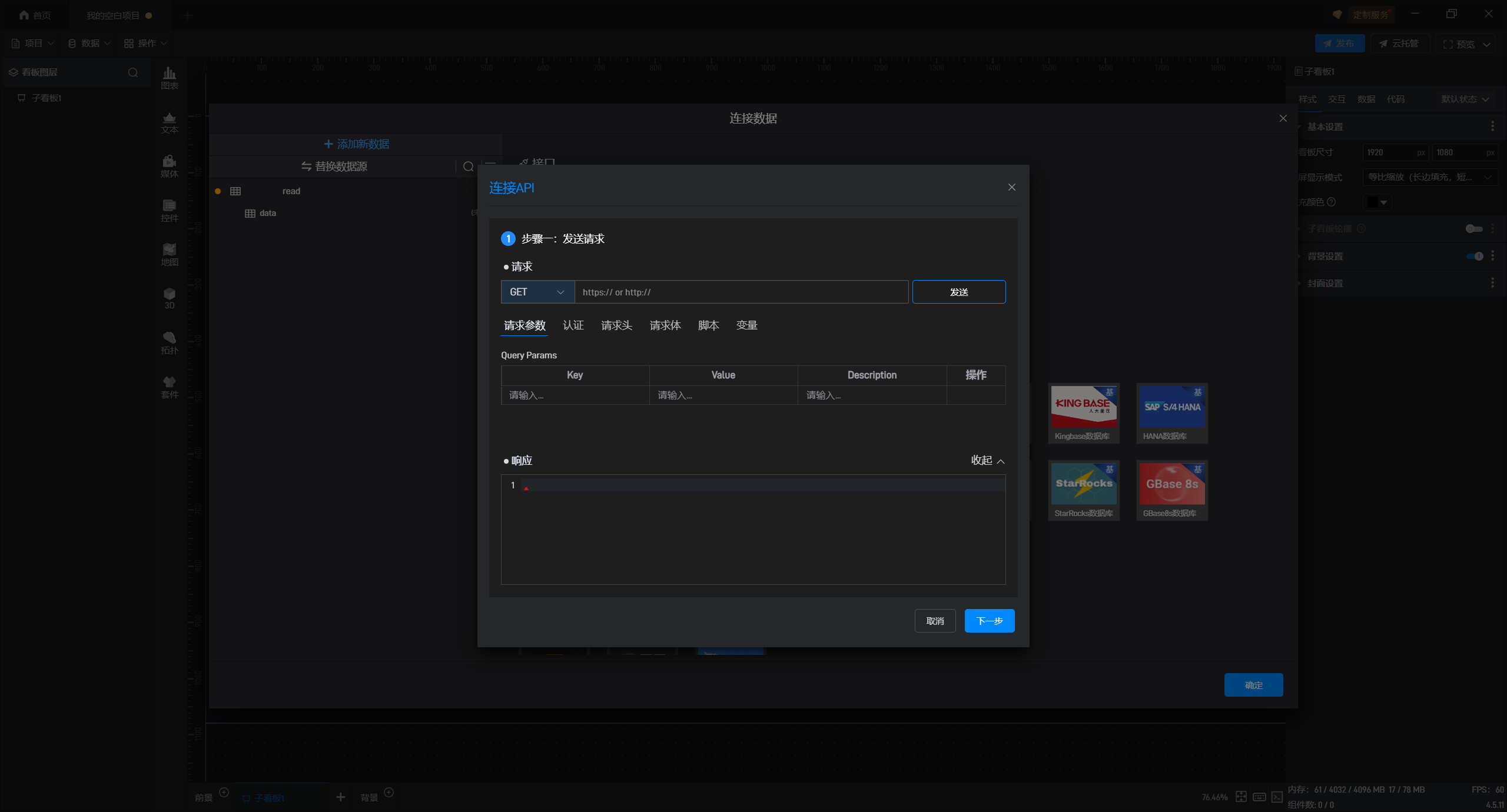Open the GET request method dropdown
This screenshot has height=812, width=1507.
coord(537,292)
